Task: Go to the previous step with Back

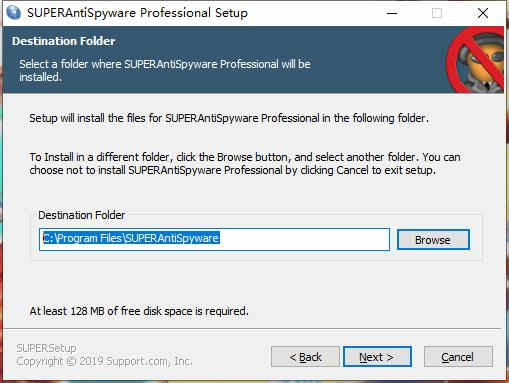Action: tap(305, 357)
